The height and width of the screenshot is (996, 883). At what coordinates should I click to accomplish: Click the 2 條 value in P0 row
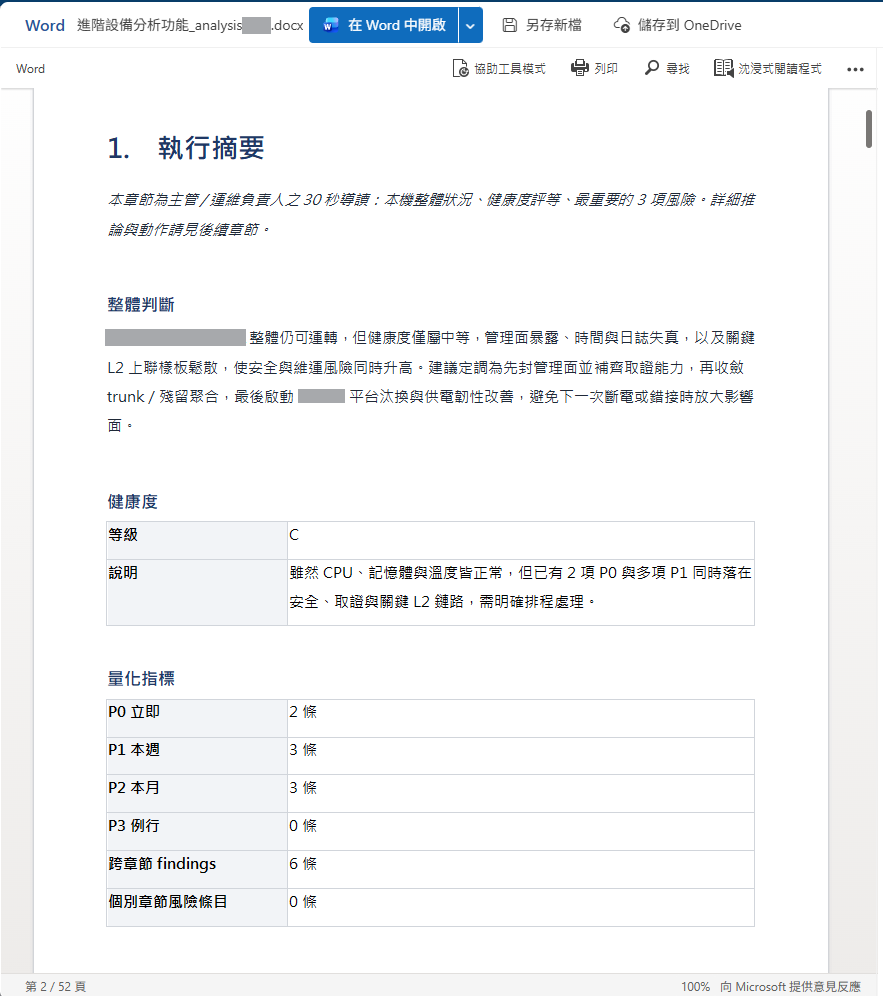point(303,711)
